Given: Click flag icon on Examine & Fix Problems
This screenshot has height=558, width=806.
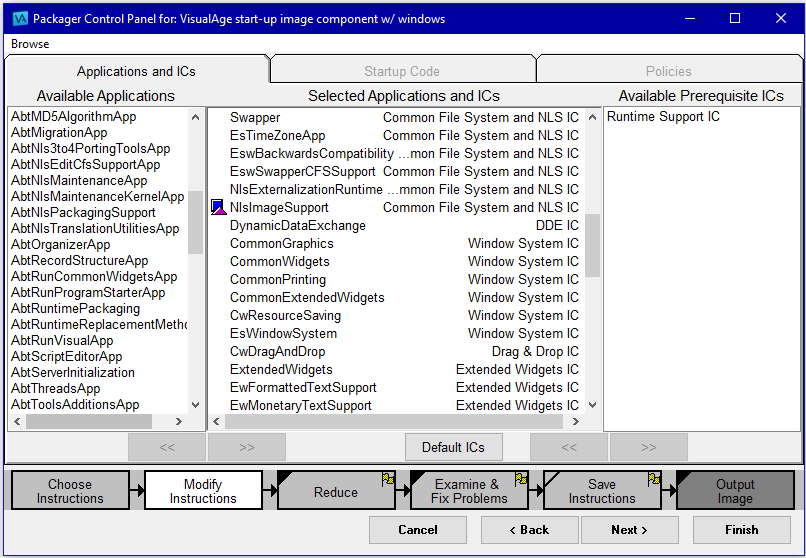Looking at the screenshot, I should (x=521, y=479).
